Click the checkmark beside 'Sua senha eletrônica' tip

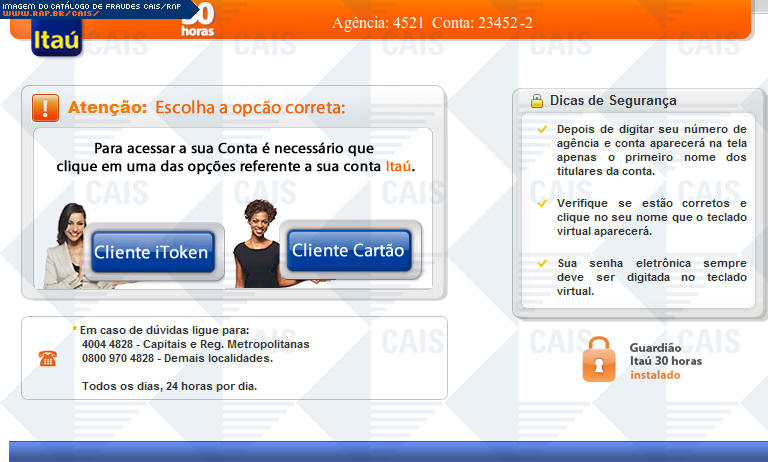[542, 263]
